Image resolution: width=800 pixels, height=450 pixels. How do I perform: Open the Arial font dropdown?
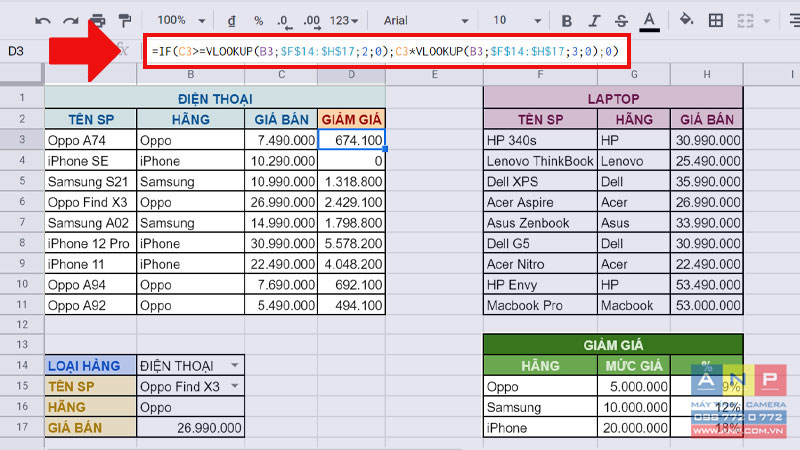point(426,21)
